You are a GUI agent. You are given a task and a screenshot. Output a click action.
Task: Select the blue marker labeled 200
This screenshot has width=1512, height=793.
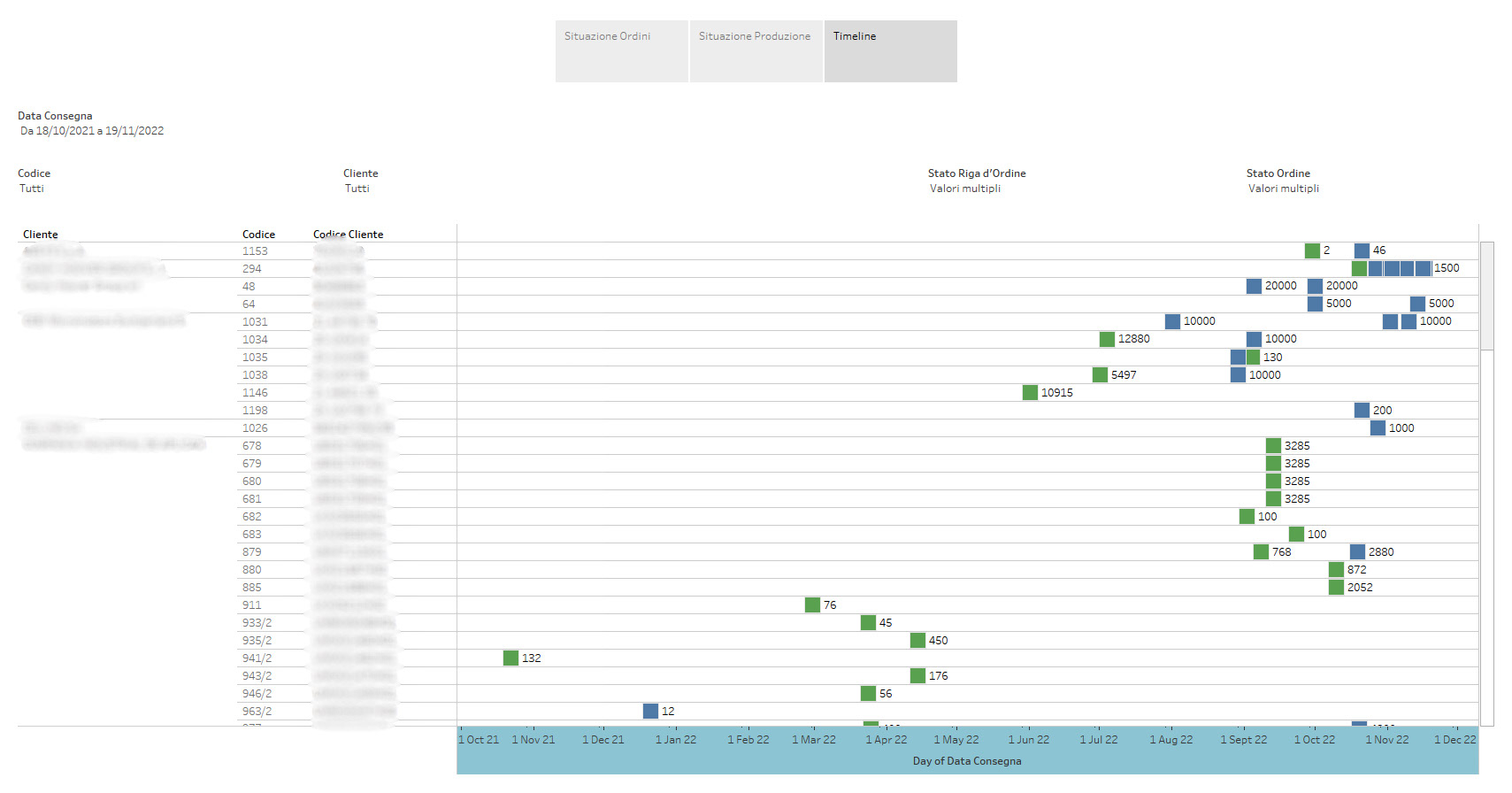[1362, 410]
